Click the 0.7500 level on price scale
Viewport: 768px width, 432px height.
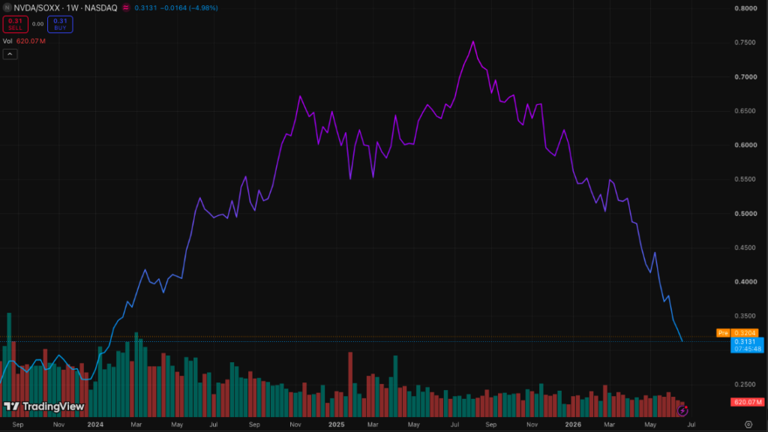(745, 43)
